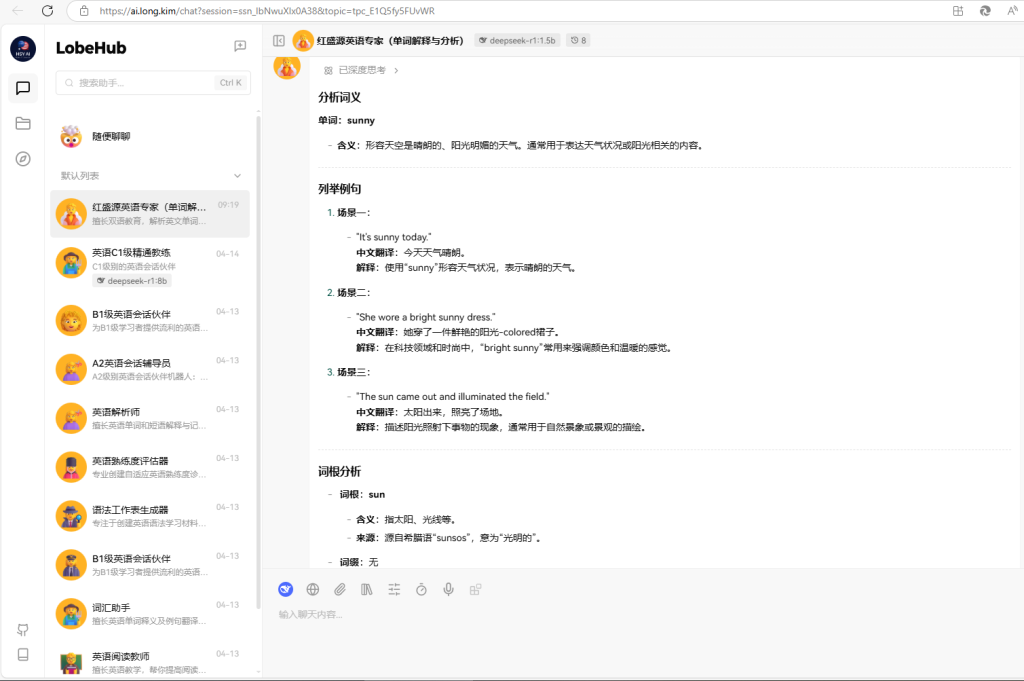Click the model selection brain icon in input bar
Image resolution: width=1024 pixels, height=681 pixels.
pos(285,590)
